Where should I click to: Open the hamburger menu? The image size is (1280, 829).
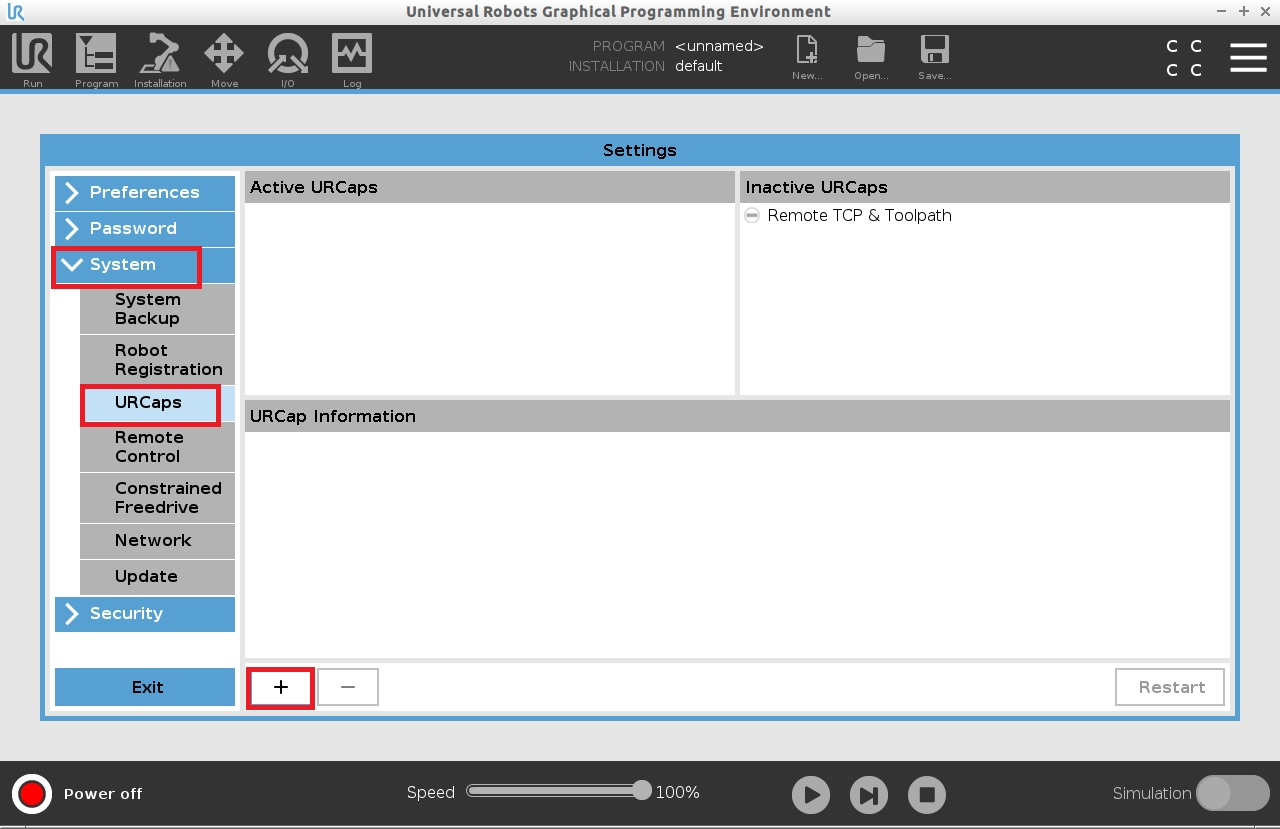pyautogui.click(x=1248, y=57)
